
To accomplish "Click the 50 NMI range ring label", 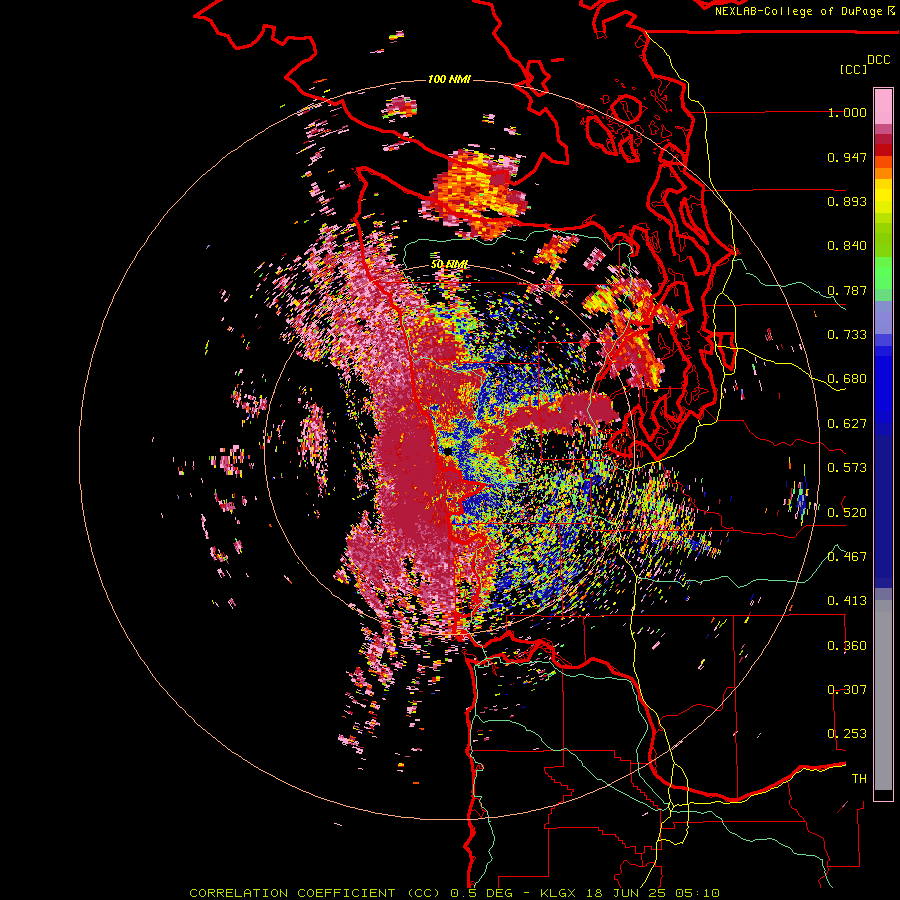I will point(449,265).
